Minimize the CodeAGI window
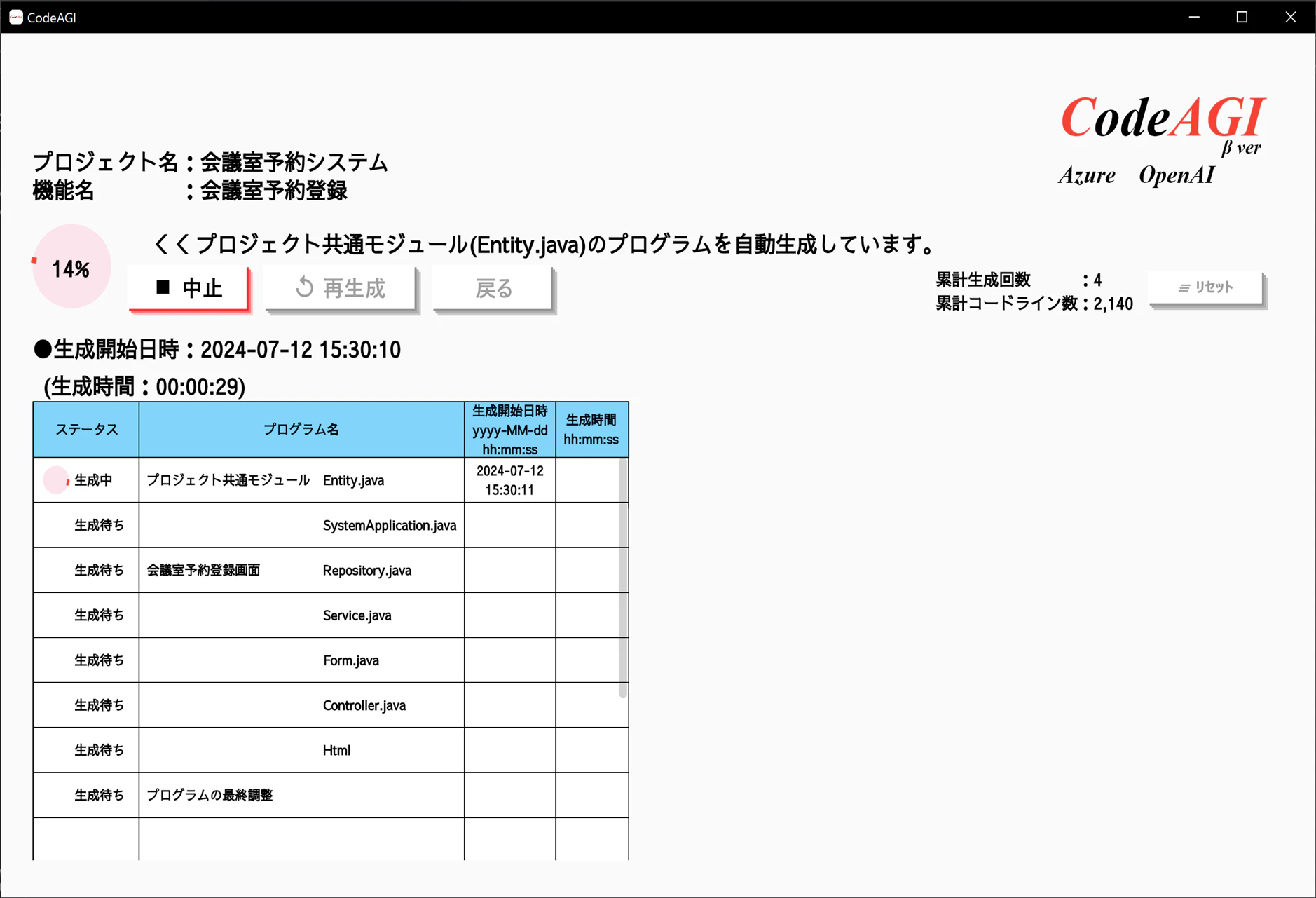The width and height of the screenshot is (1316, 898). 1194,17
